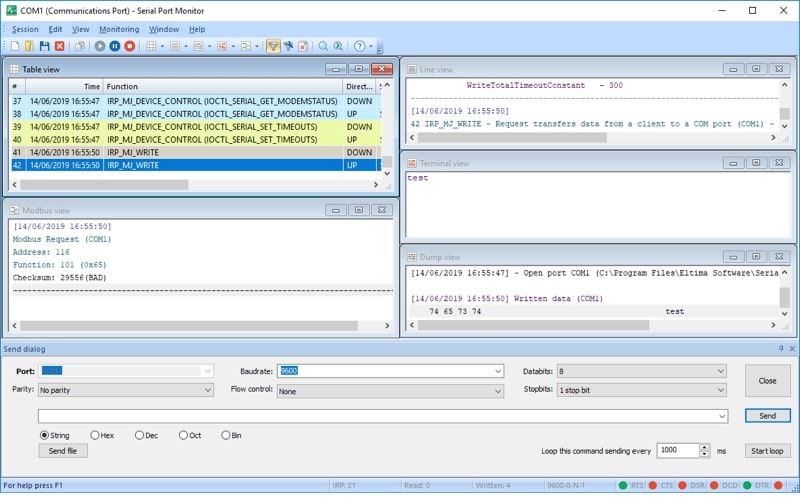
Task: Click the Dump view toolbar icon
Action: pos(198,46)
